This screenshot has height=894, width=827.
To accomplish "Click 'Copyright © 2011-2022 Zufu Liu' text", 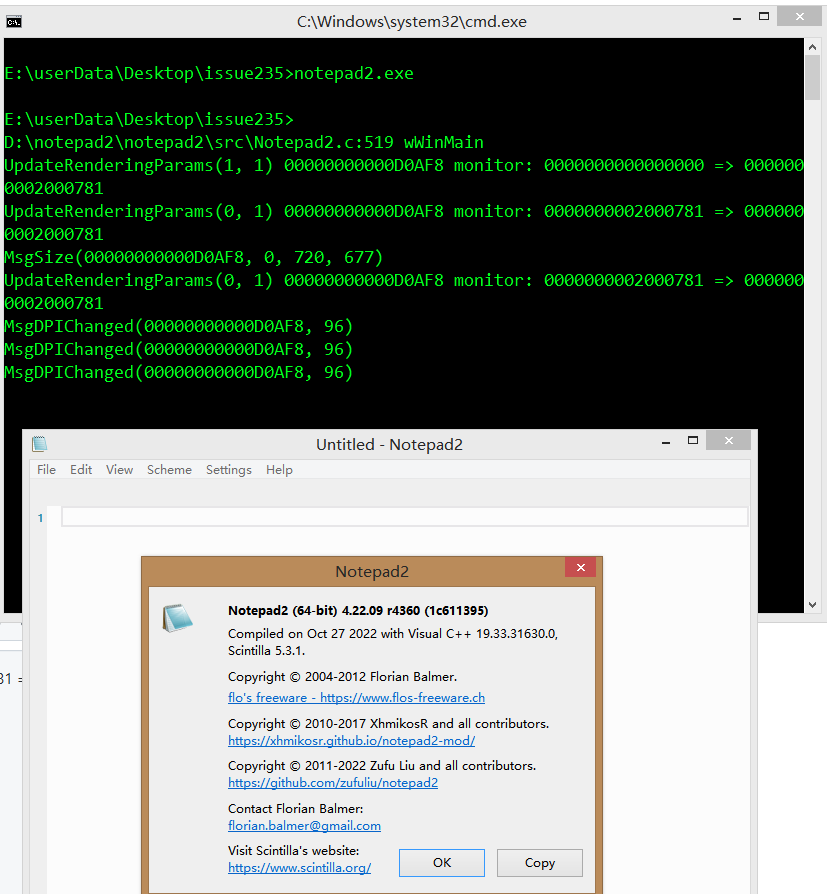I will 382,766.
